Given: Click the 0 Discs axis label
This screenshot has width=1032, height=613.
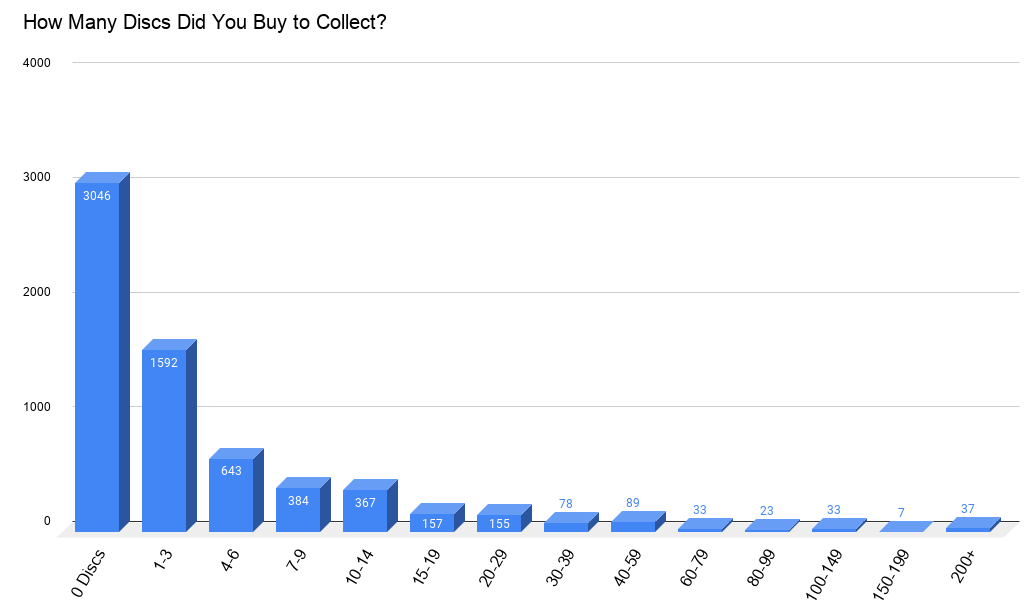Looking at the screenshot, I should [x=88, y=573].
